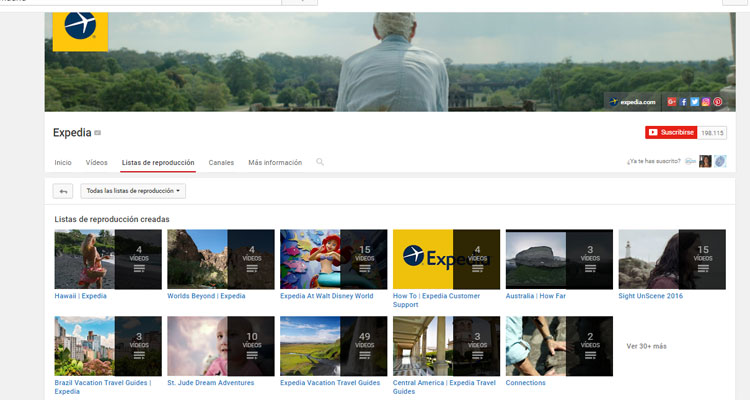Click the Expedia channel name heading
Screen dimensions: 750x400
click(x=72, y=133)
